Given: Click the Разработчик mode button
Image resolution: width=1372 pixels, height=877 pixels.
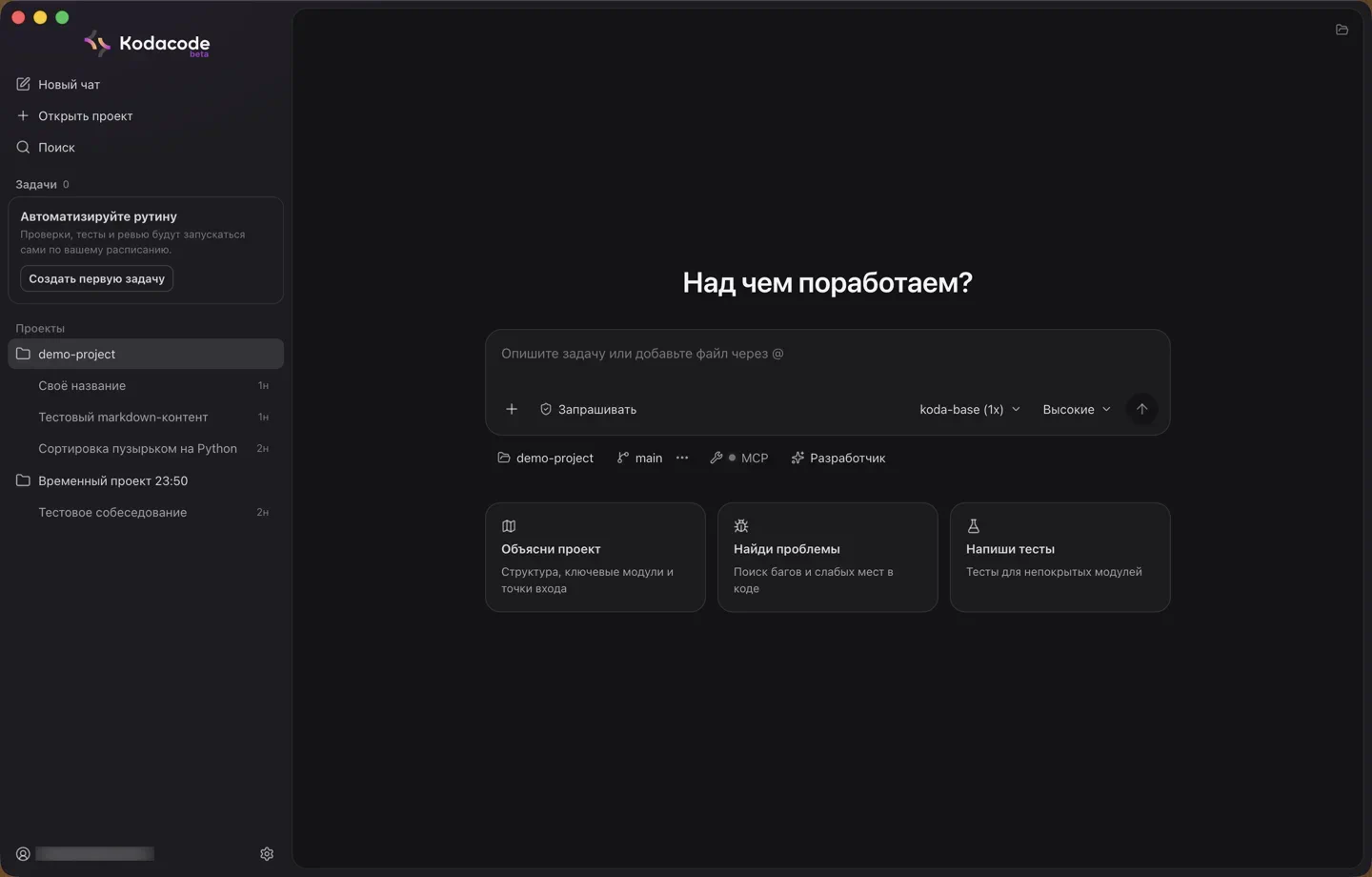Looking at the screenshot, I should (x=838, y=458).
